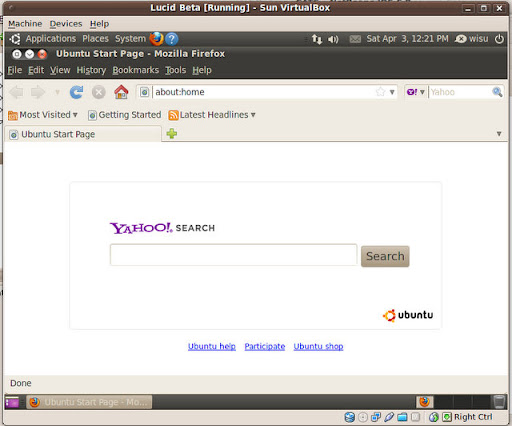
Task: Click the Firefox forward arrow button
Action: (37, 92)
